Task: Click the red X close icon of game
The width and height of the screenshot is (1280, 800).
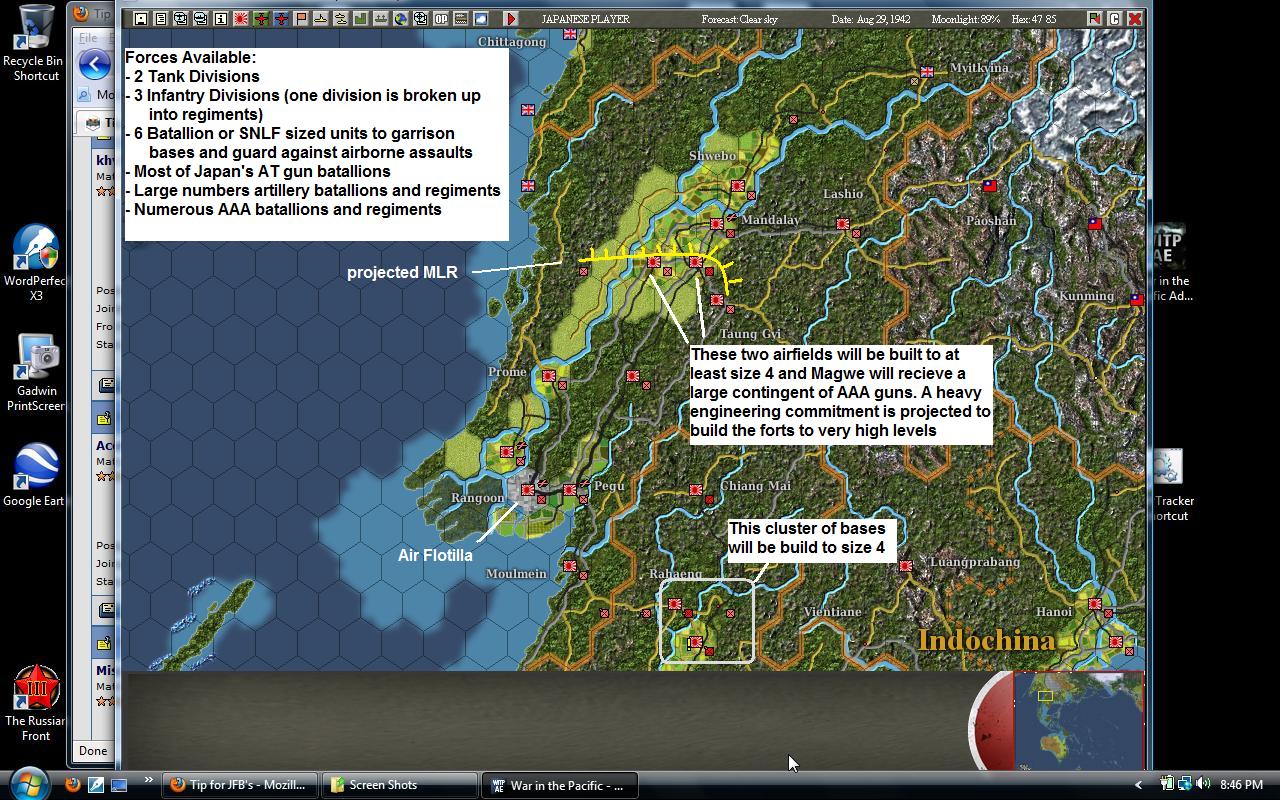Action: (1135, 18)
